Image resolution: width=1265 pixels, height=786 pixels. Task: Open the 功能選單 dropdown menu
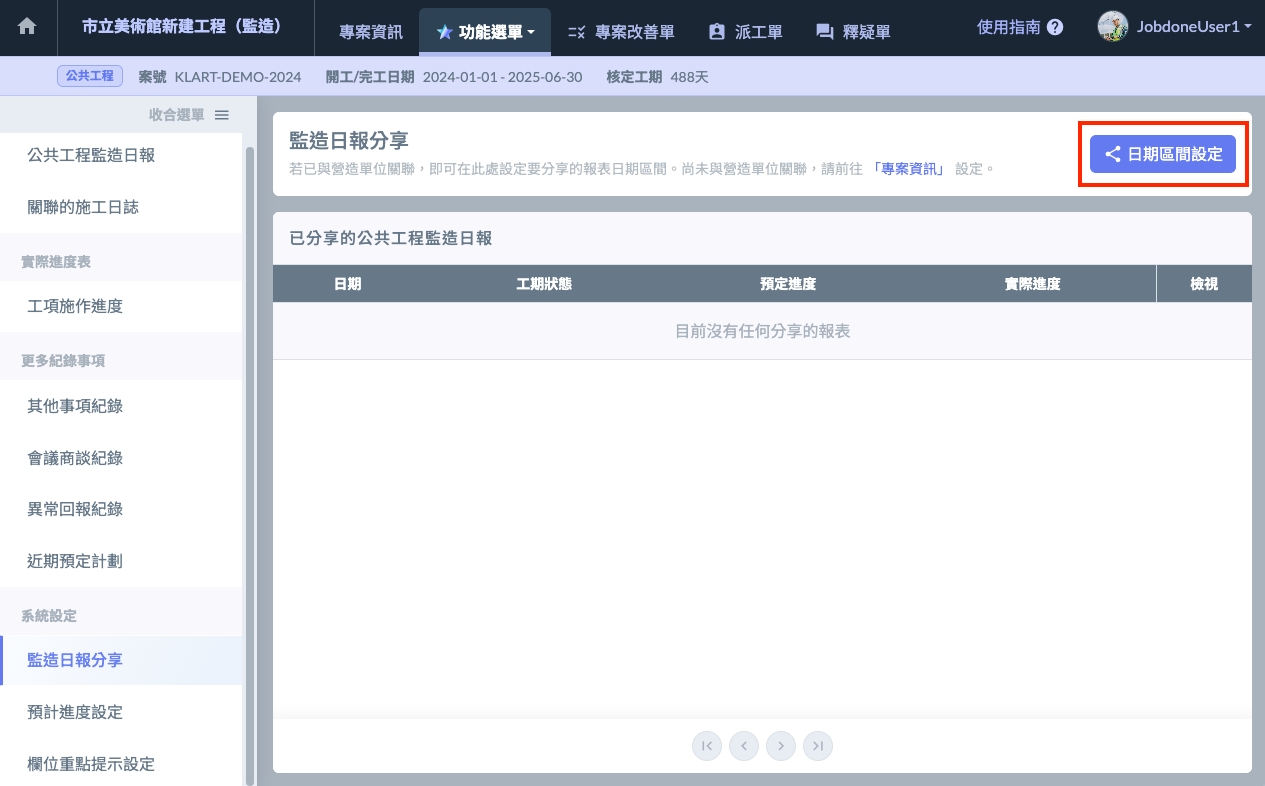pos(486,32)
